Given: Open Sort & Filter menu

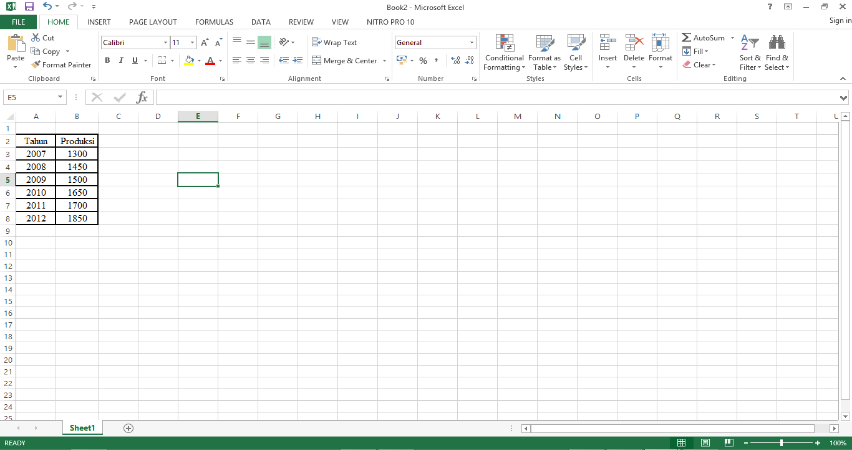Looking at the screenshot, I should (x=750, y=52).
